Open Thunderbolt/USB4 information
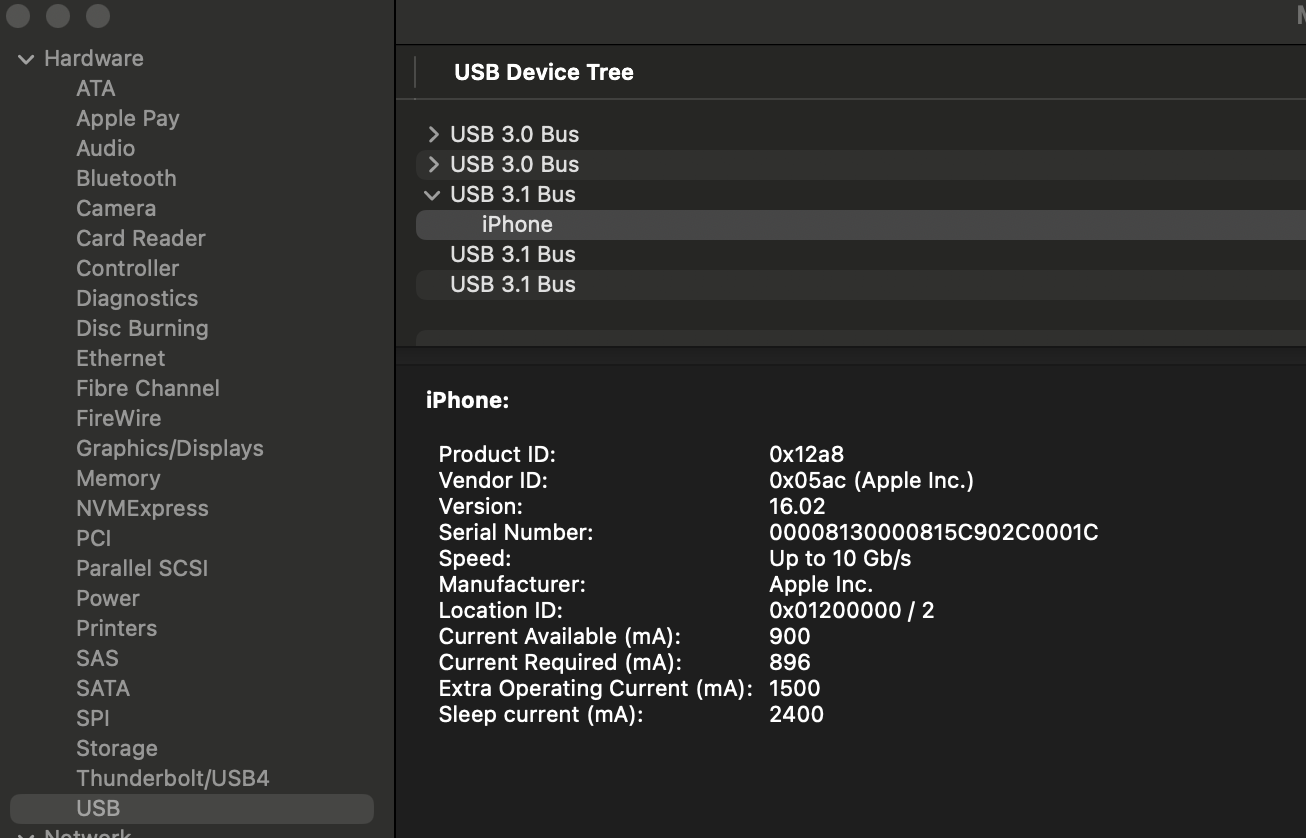Screen dimensions: 1306x838 click(x=173, y=778)
